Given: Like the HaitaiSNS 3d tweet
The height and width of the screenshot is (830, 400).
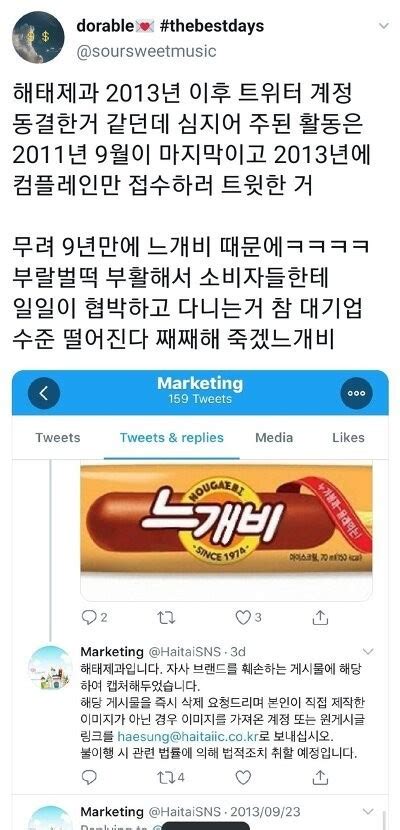Looking at the screenshot, I should tap(243, 777).
